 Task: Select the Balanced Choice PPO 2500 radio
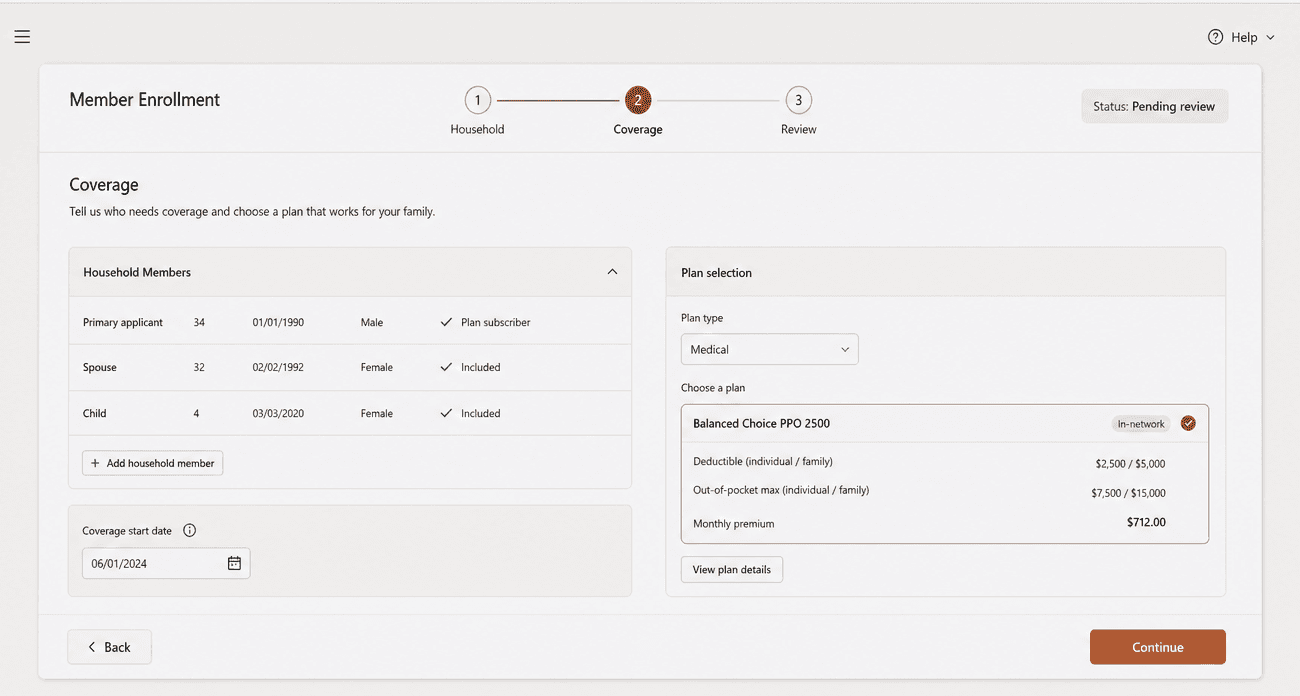(x=1188, y=423)
